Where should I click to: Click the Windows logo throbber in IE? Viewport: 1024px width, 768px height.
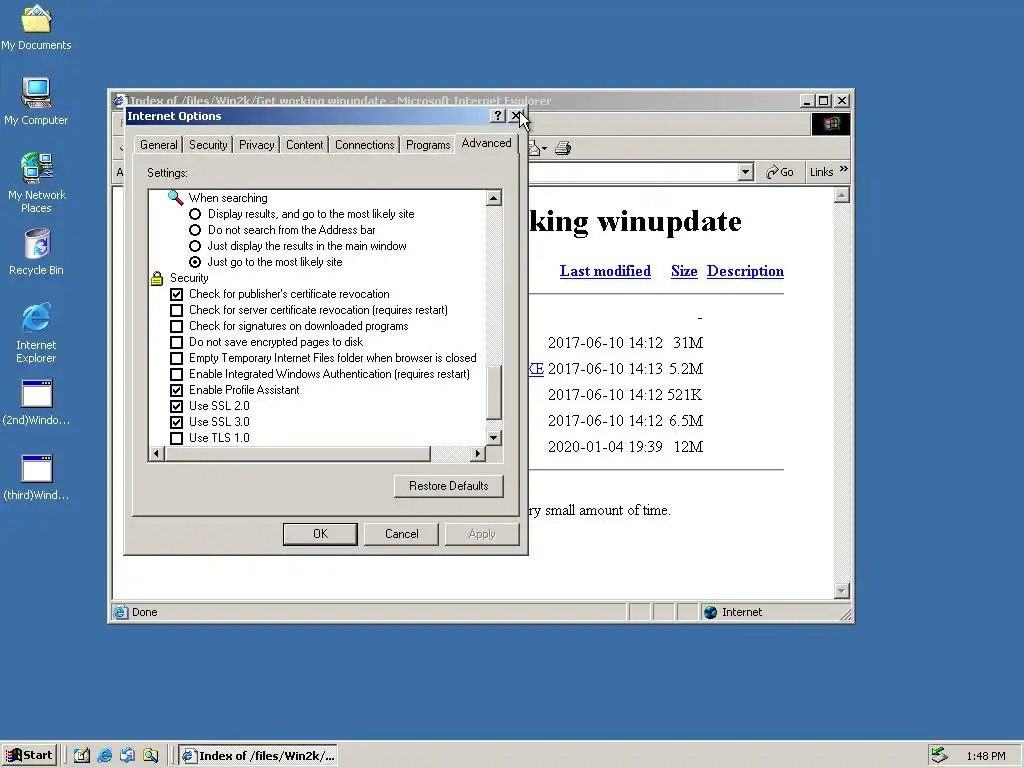[x=831, y=124]
